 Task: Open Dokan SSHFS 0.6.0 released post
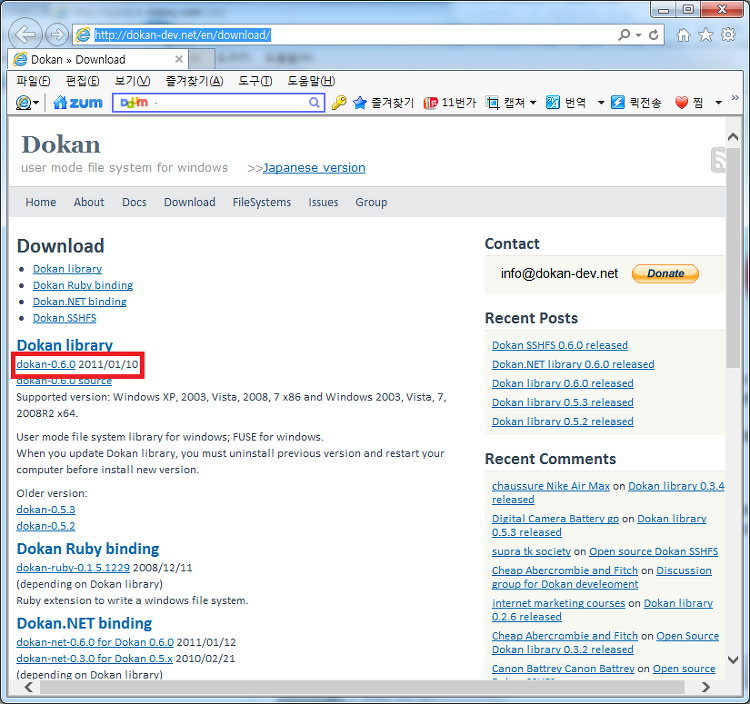(x=560, y=345)
